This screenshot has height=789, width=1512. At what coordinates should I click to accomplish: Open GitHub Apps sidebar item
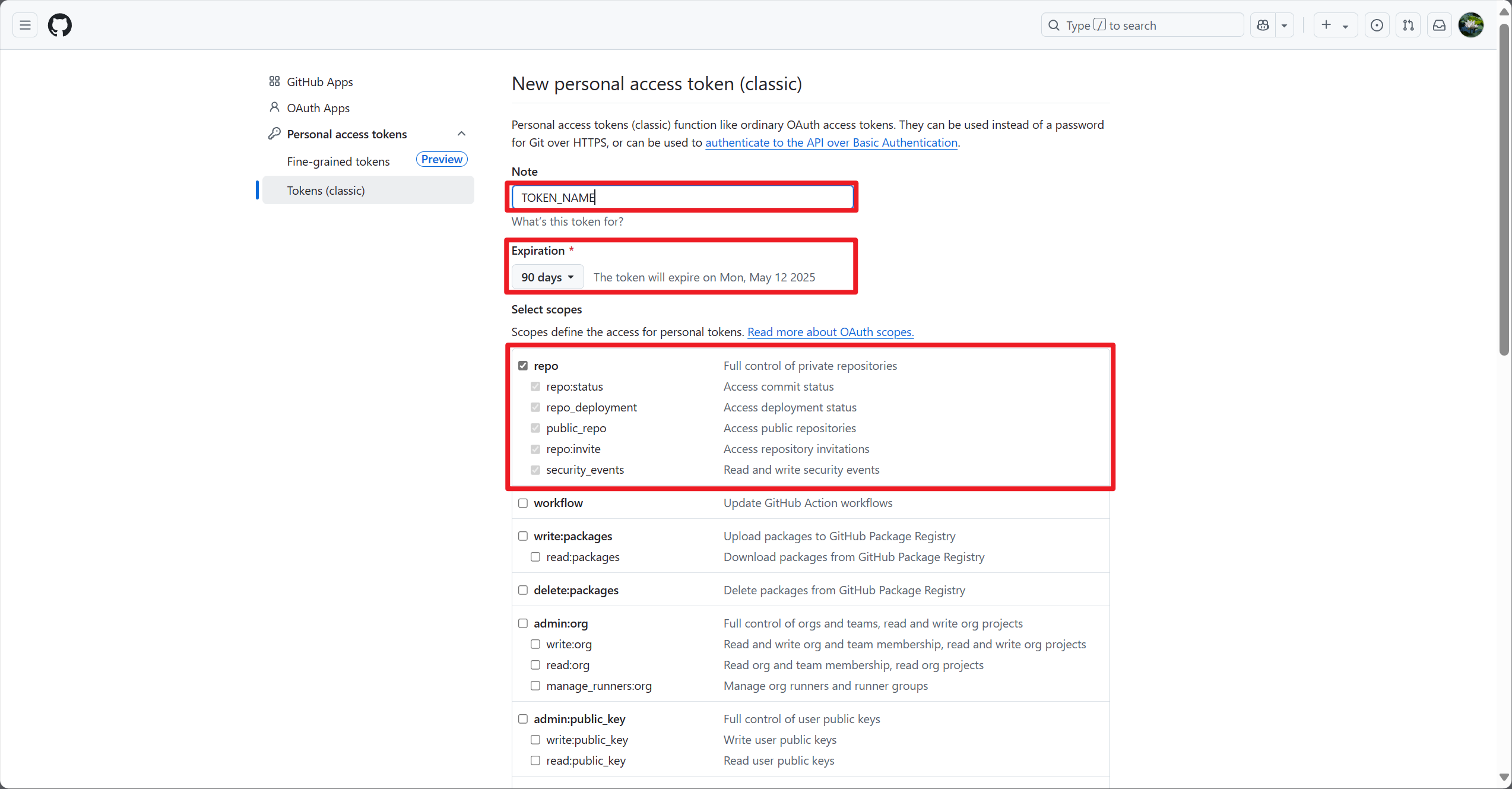click(x=319, y=82)
